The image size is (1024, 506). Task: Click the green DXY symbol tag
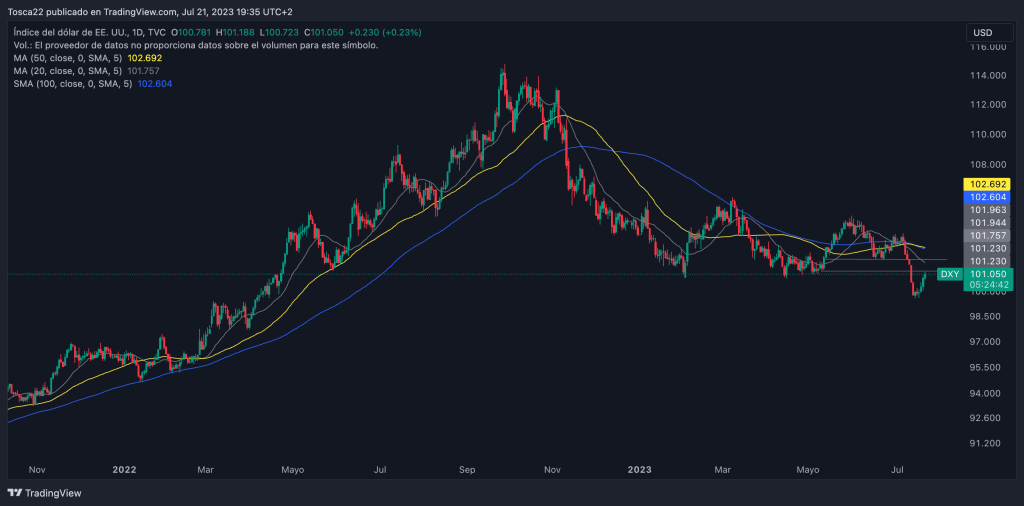[950, 274]
